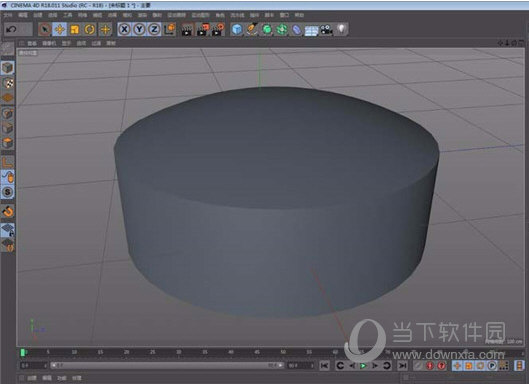Click the end frame 90 F field
Screen dimensions: 529x384
click(301, 365)
